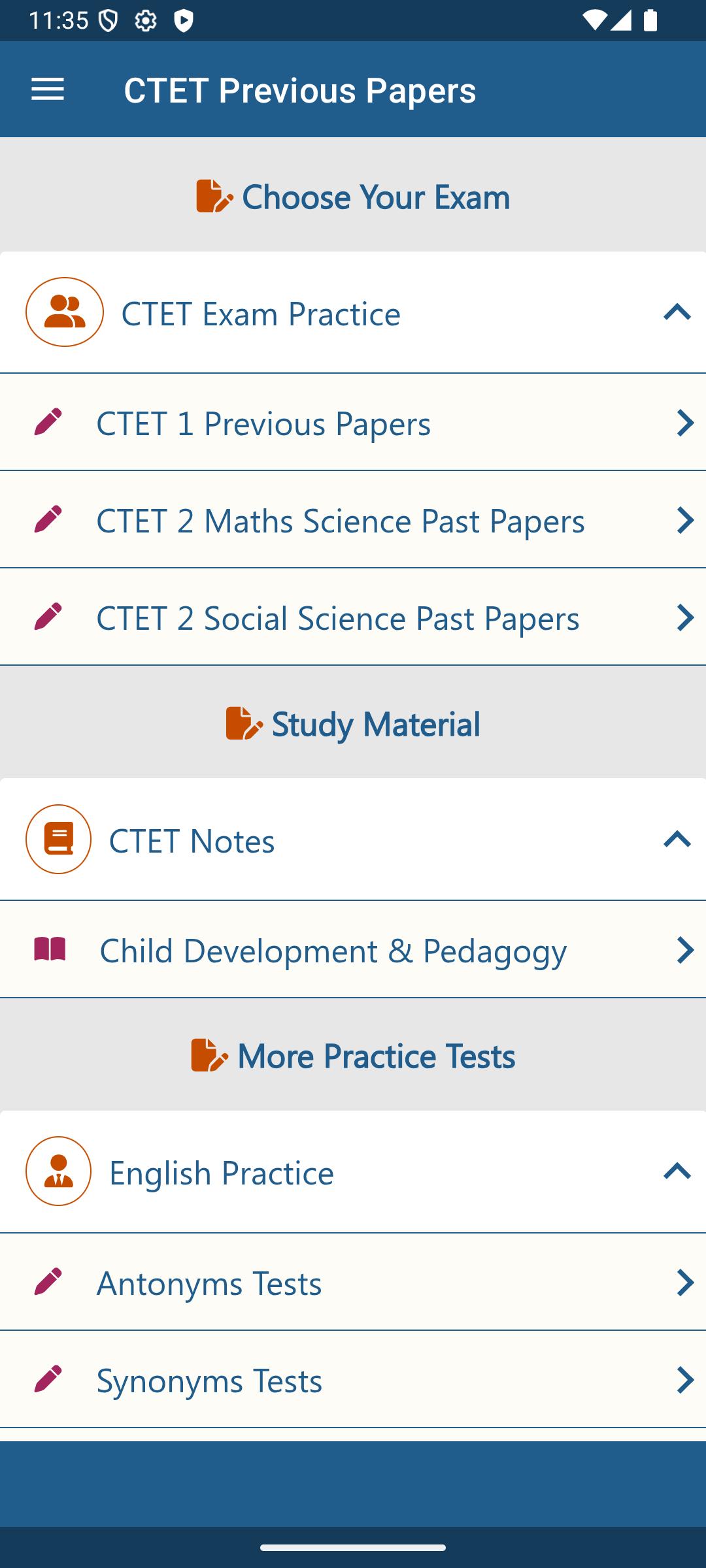
Task: Open CTET 2 Social Science Past Papers
Action: (x=337, y=618)
